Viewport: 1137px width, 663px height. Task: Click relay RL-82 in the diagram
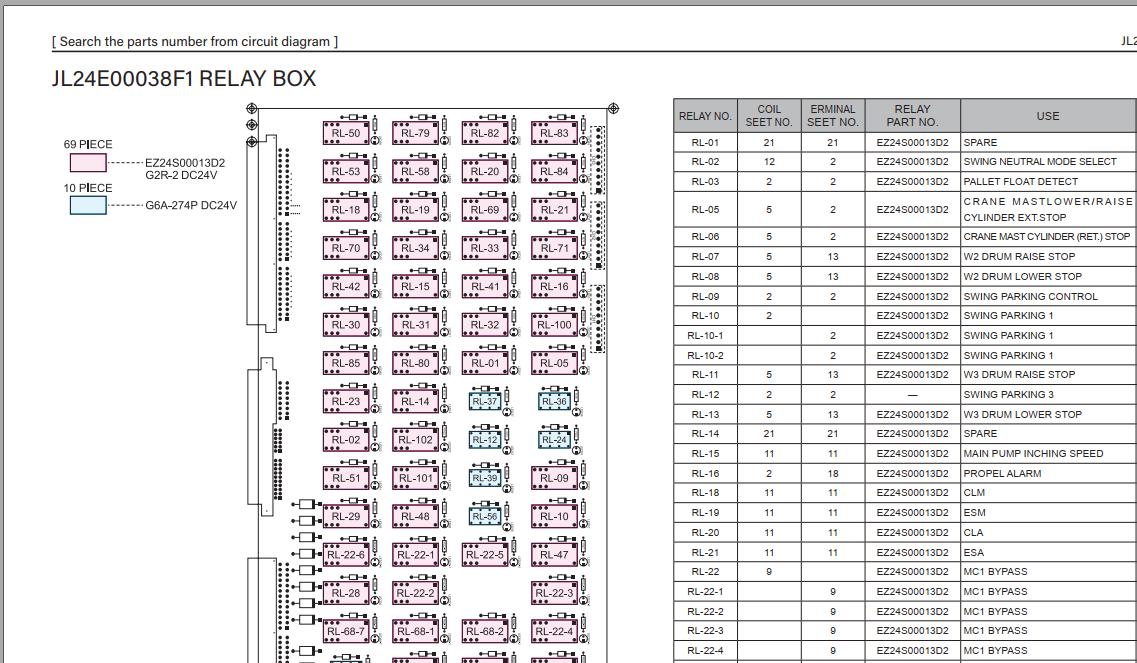click(485, 133)
